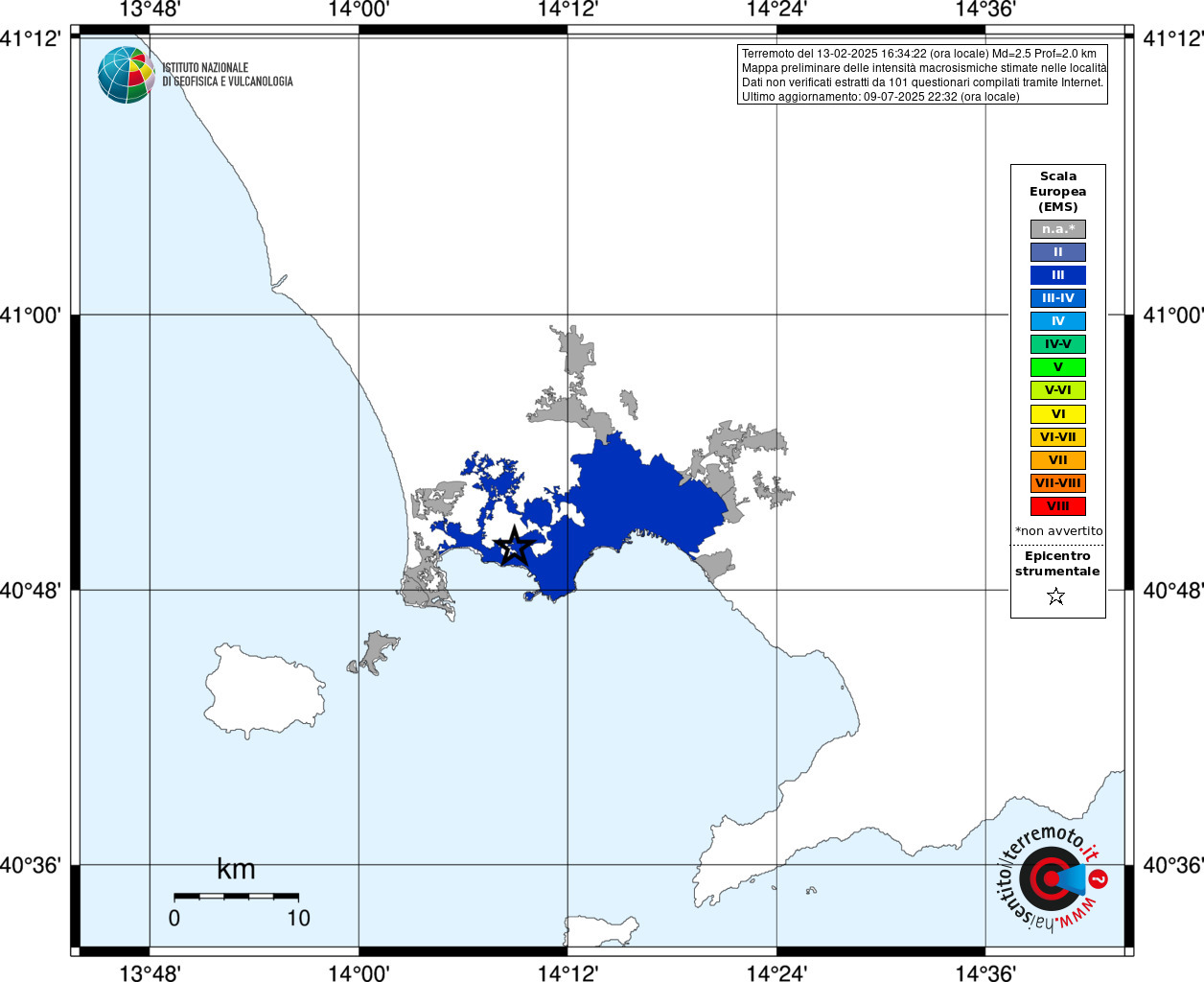Click the large blue intensity III Naples area
Screen dimensions: 1204x982
click(633, 499)
